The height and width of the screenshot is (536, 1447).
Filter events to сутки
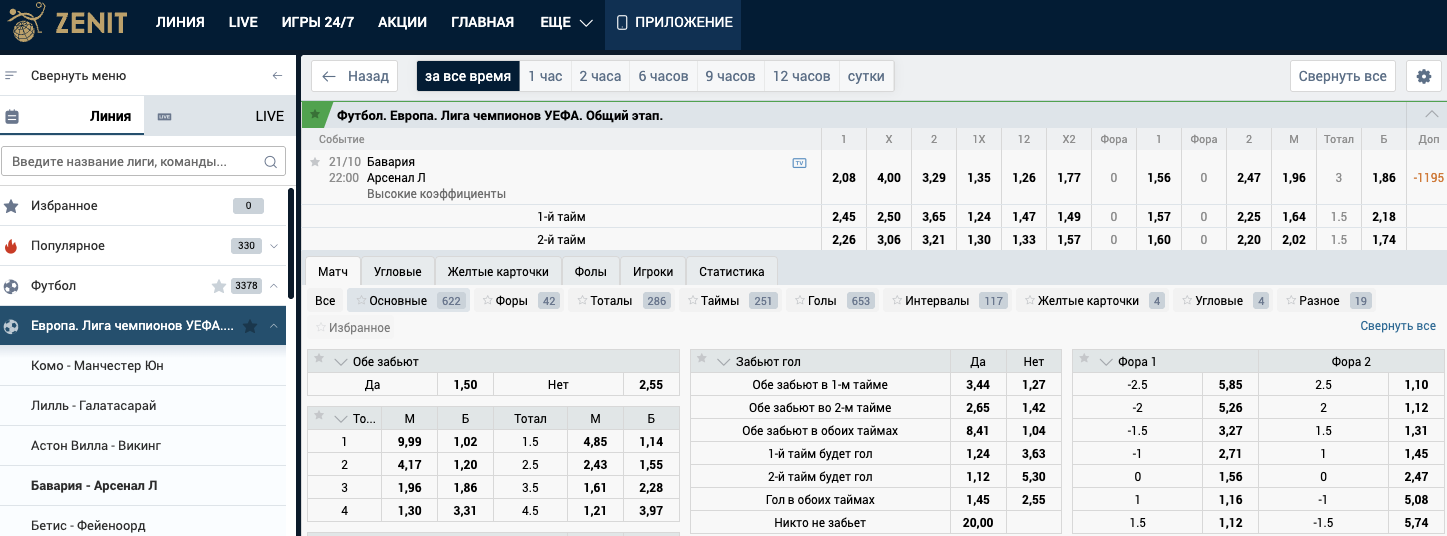pos(866,76)
